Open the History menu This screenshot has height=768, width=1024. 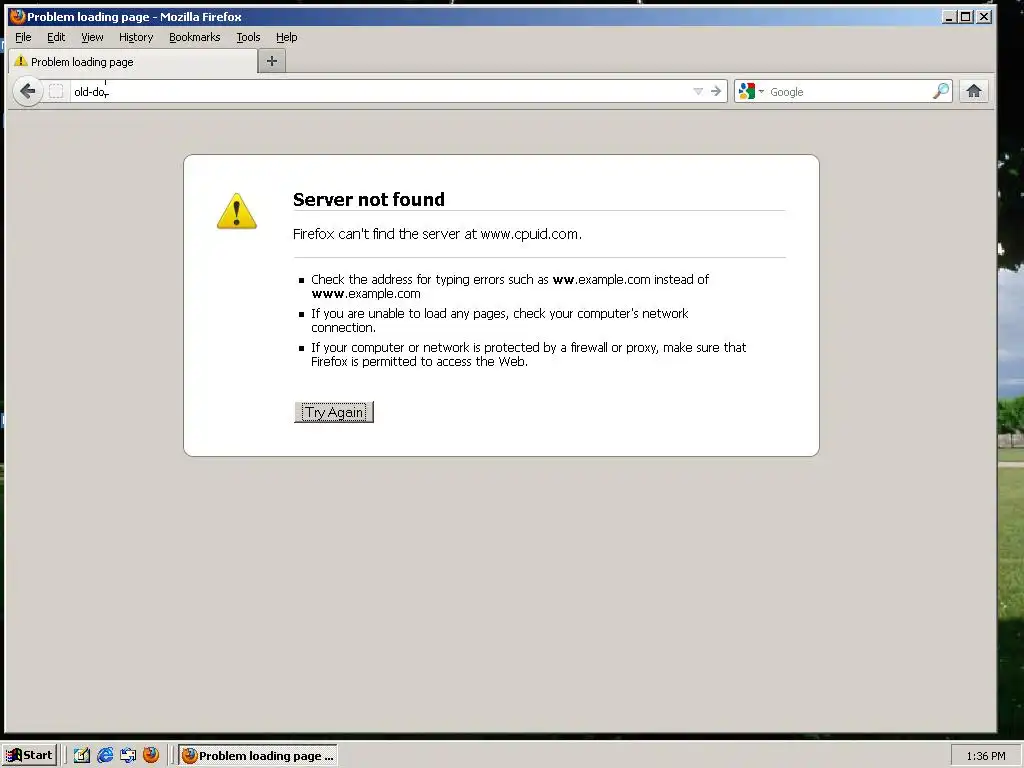point(136,37)
